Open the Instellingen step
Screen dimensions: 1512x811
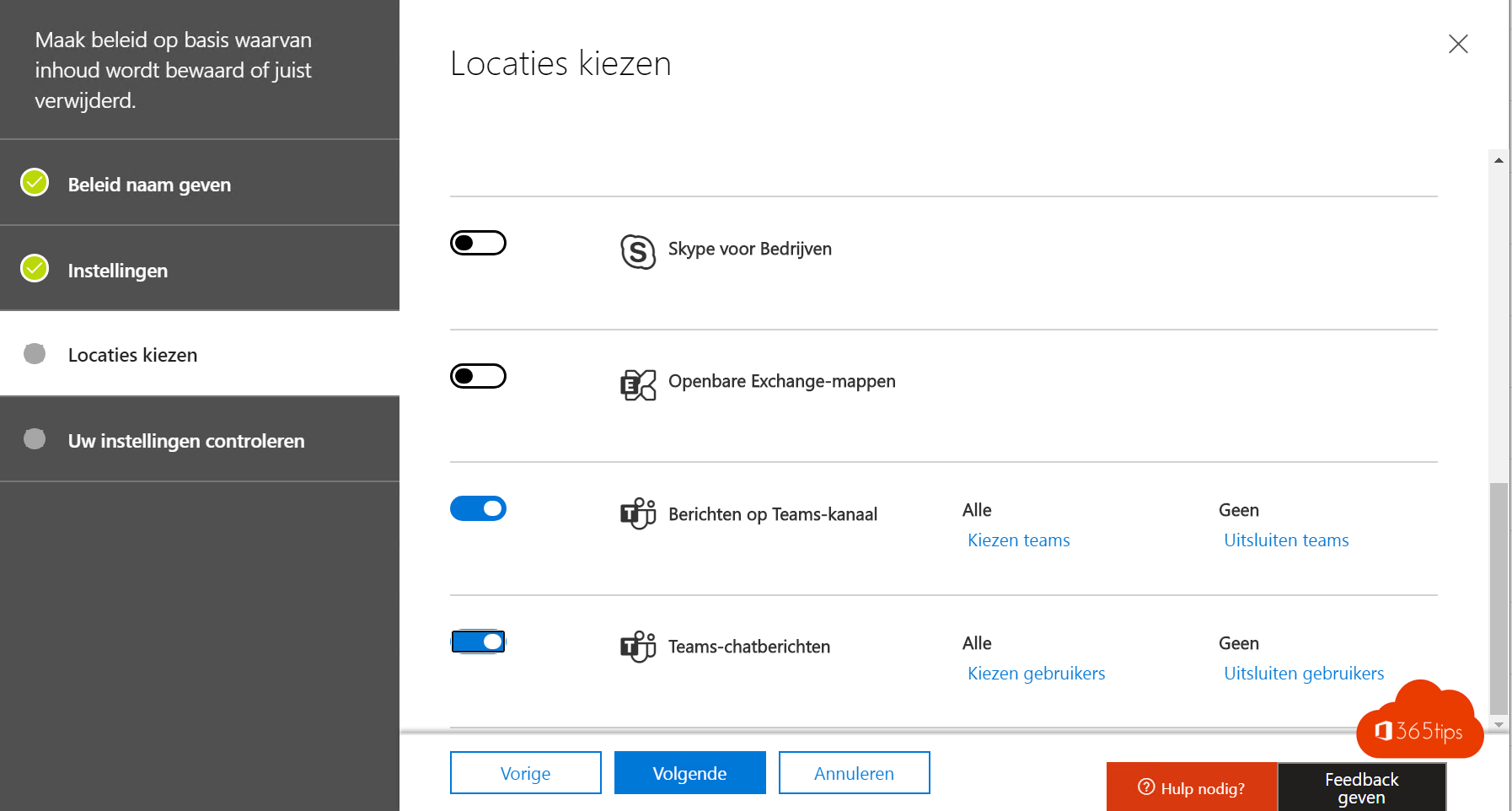tap(200, 269)
